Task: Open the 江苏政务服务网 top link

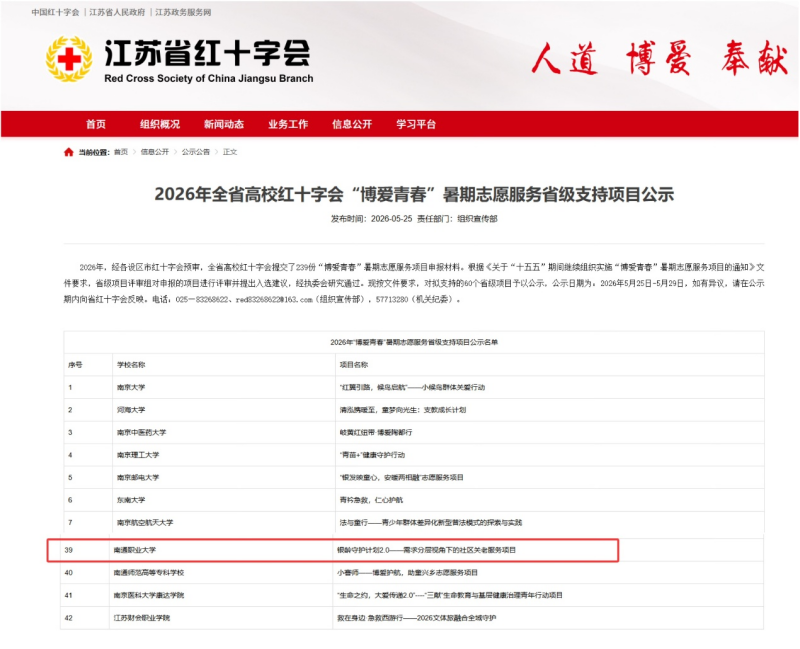Action: pyautogui.click(x=183, y=12)
